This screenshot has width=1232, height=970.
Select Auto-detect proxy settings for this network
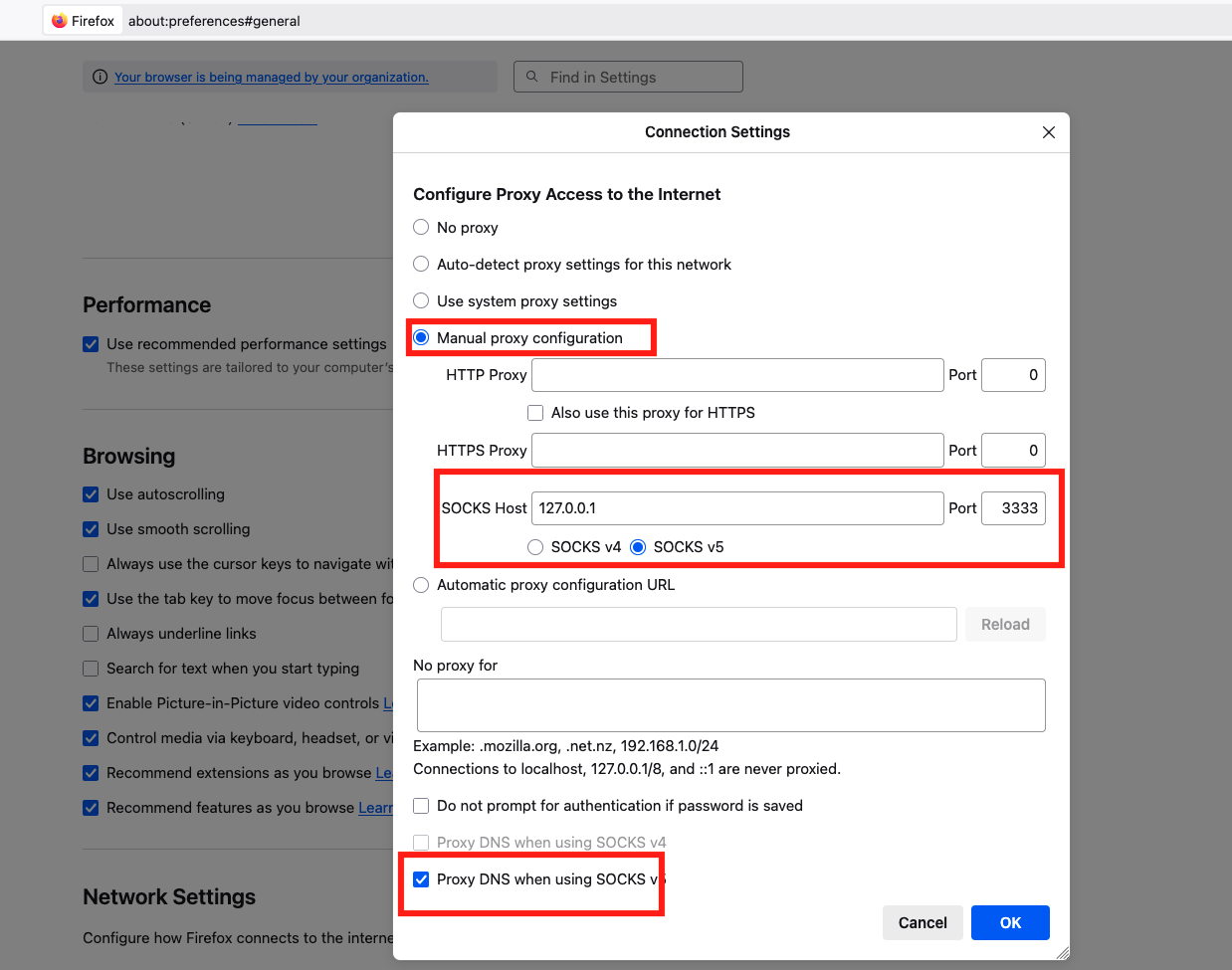pyautogui.click(x=420, y=264)
